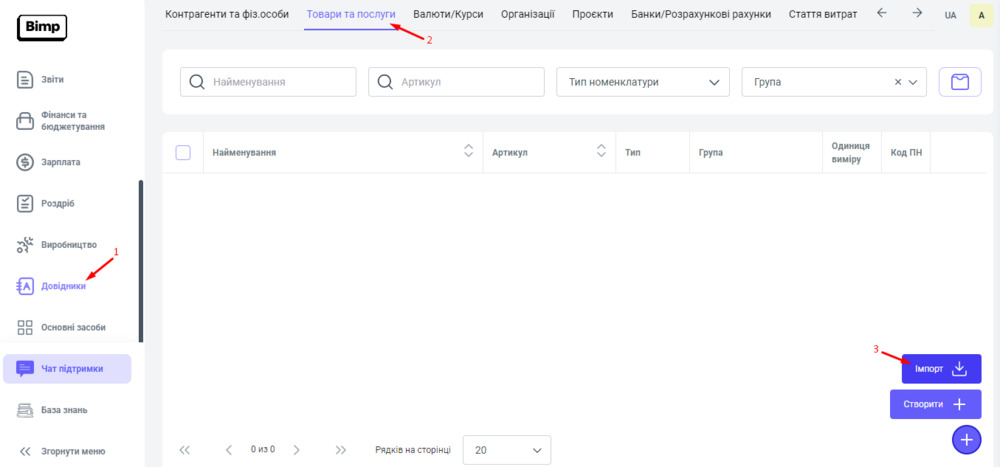The height and width of the screenshot is (467, 1000).
Task: Click the archive envelope icon button
Action: (x=960, y=82)
